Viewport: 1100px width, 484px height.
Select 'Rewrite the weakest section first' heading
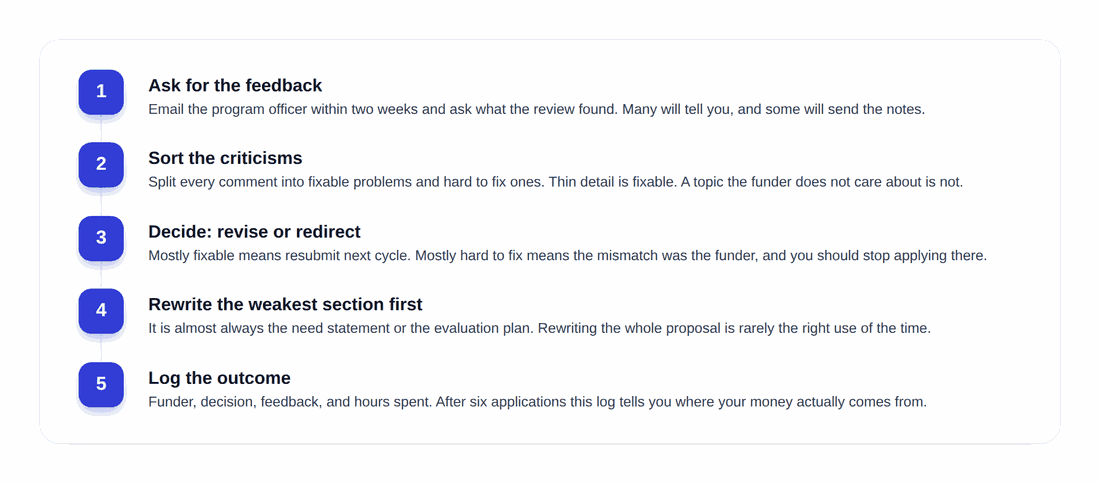286,305
